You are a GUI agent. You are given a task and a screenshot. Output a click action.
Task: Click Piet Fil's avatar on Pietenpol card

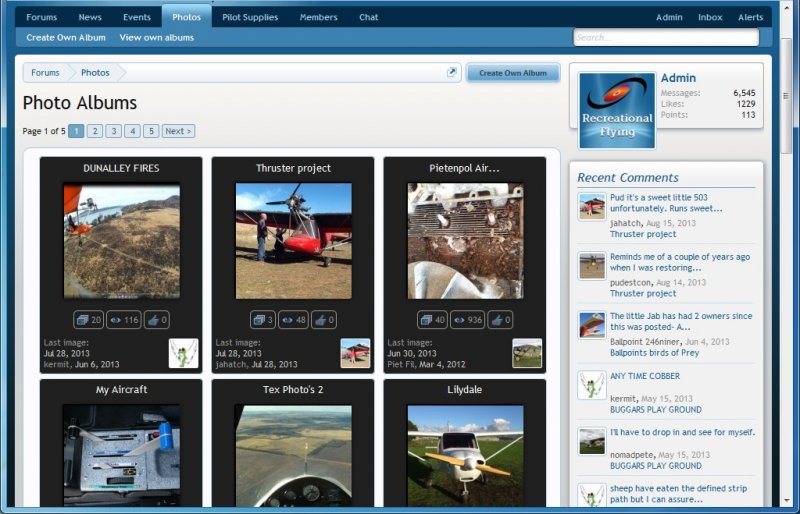pyautogui.click(x=527, y=353)
